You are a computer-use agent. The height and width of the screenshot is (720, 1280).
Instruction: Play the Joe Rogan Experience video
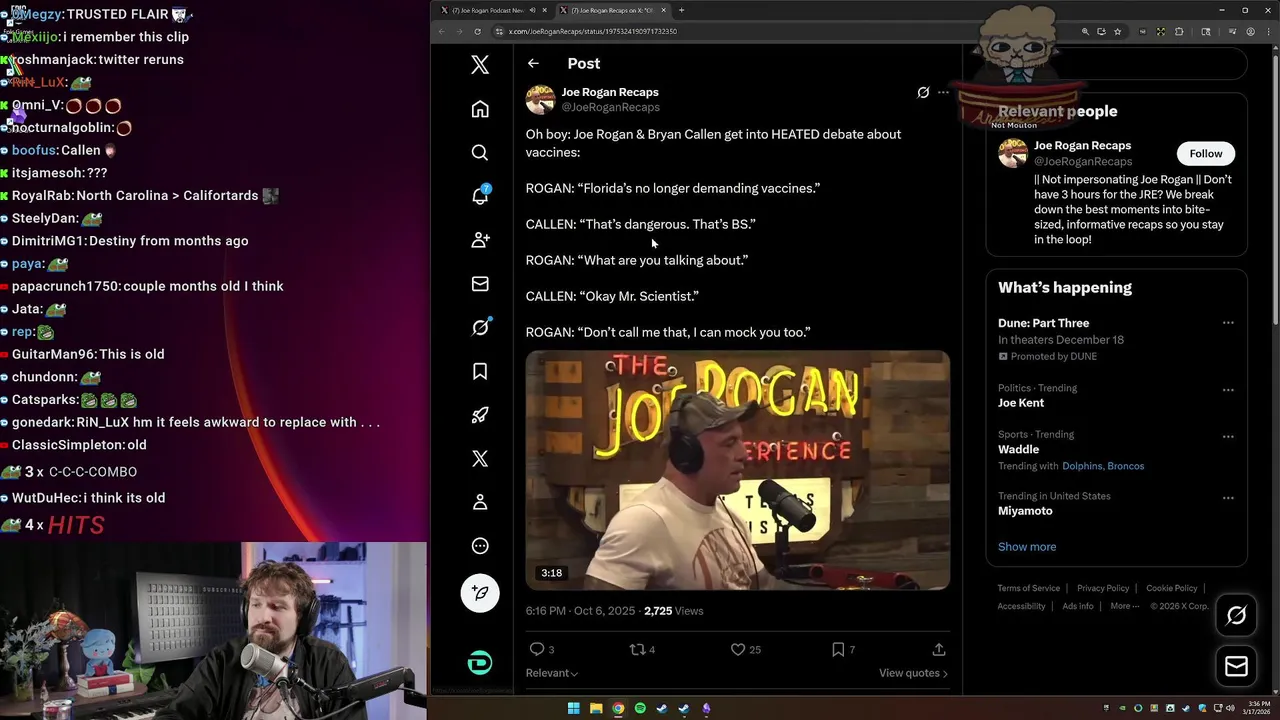coord(738,470)
